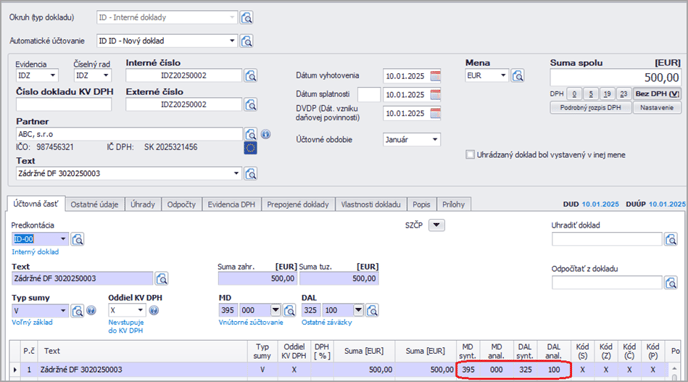
Task: Show partner info icon beside ABC, s.r.o
Action: 265,134
